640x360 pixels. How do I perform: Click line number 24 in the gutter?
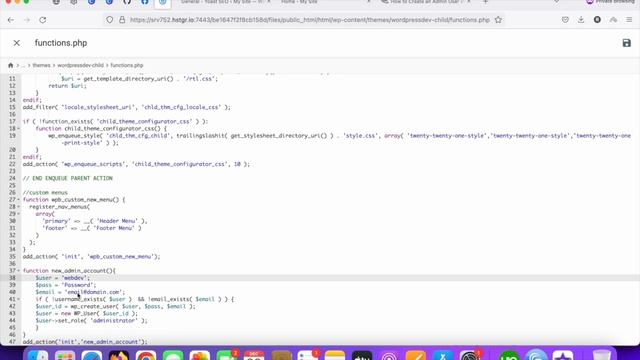12,178
